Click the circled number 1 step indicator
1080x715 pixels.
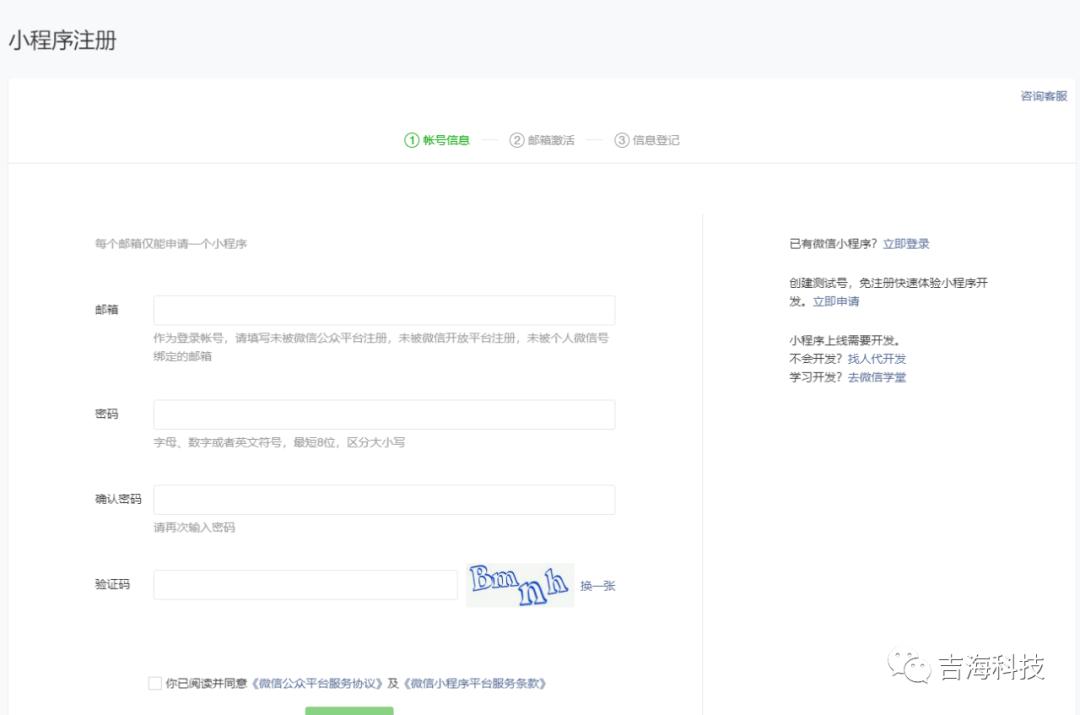tap(410, 140)
